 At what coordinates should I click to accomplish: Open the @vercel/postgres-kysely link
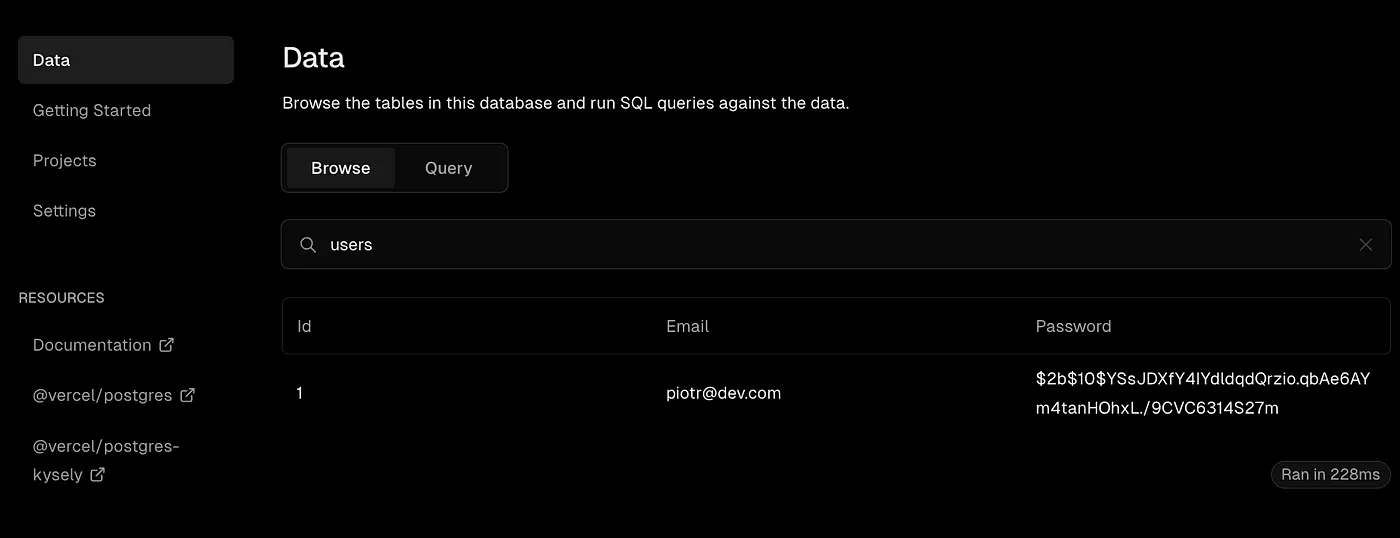(x=105, y=446)
